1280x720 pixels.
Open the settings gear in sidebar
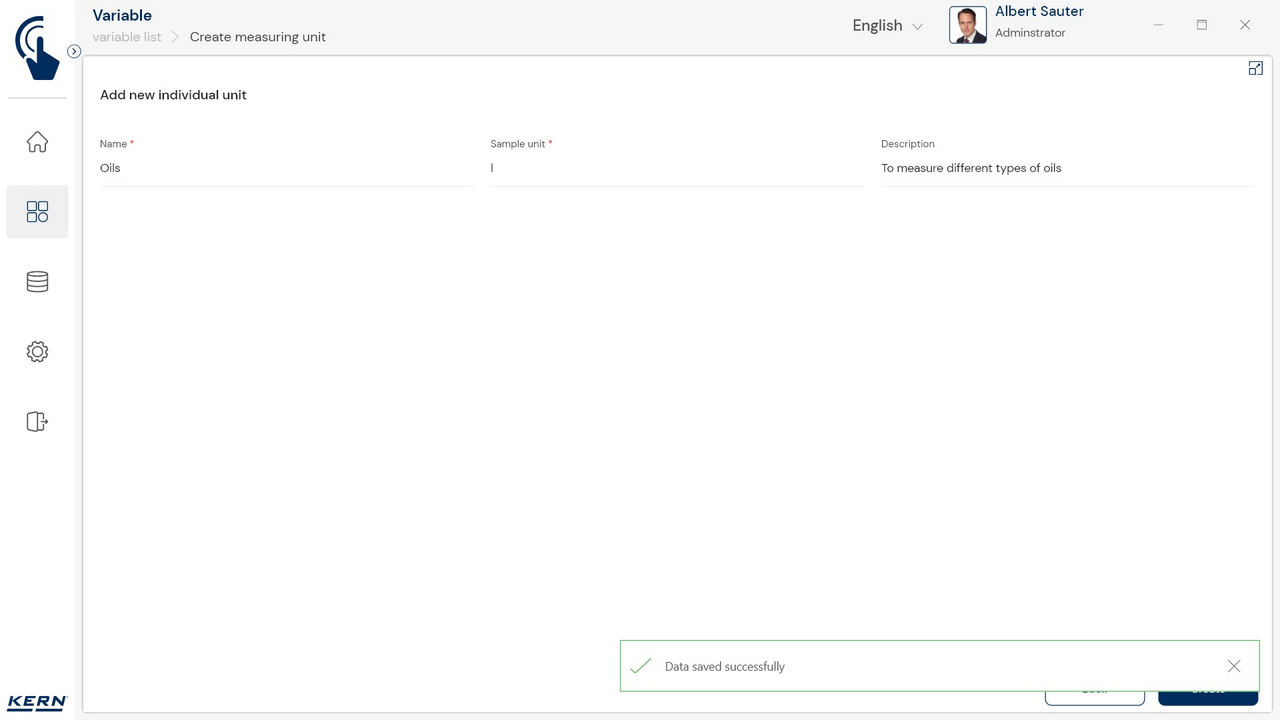pos(37,352)
